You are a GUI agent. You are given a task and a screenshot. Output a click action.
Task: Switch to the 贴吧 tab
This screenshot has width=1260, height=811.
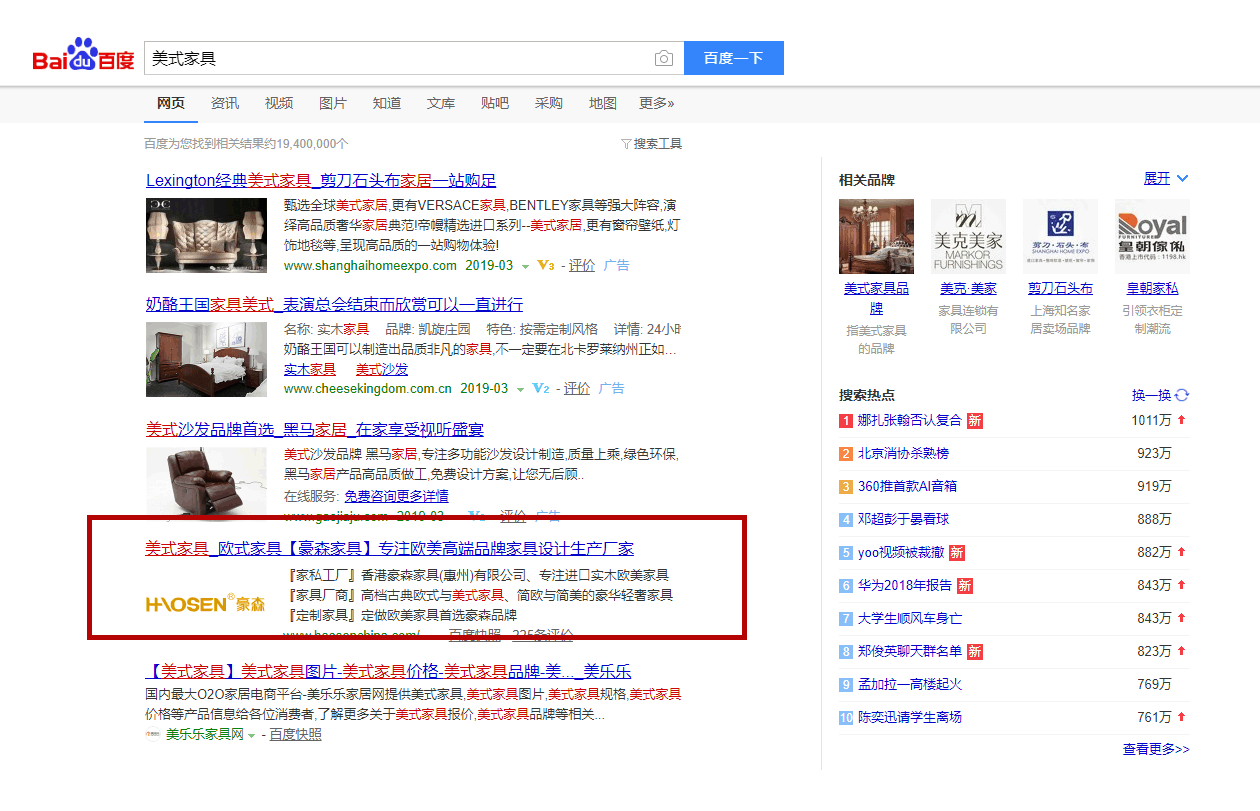(495, 103)
